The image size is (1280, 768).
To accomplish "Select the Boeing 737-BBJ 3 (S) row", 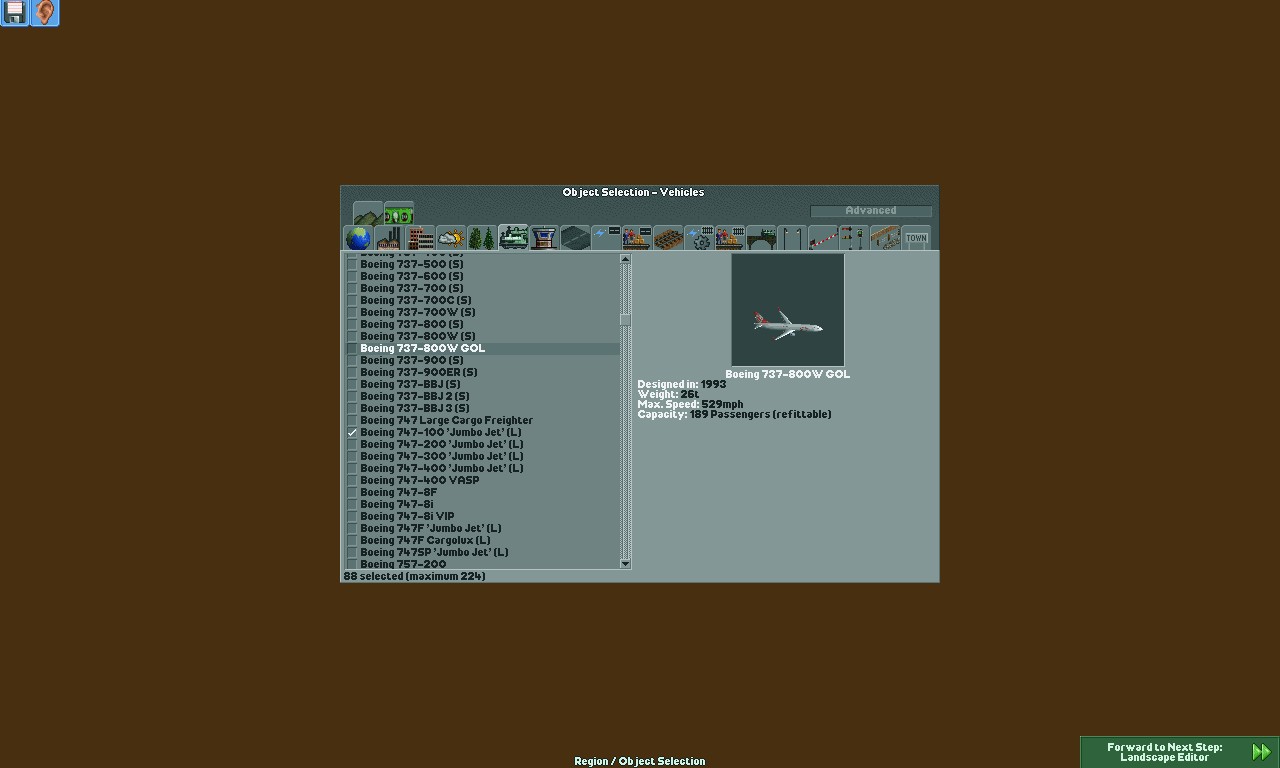I will pyautogui.click(x=482, y=408).
